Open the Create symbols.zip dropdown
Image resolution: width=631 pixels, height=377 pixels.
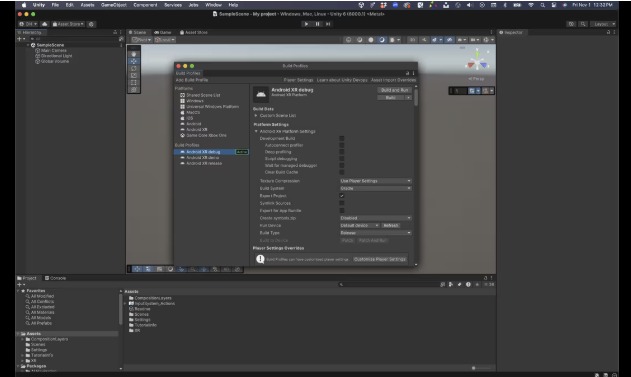(375, 218)
